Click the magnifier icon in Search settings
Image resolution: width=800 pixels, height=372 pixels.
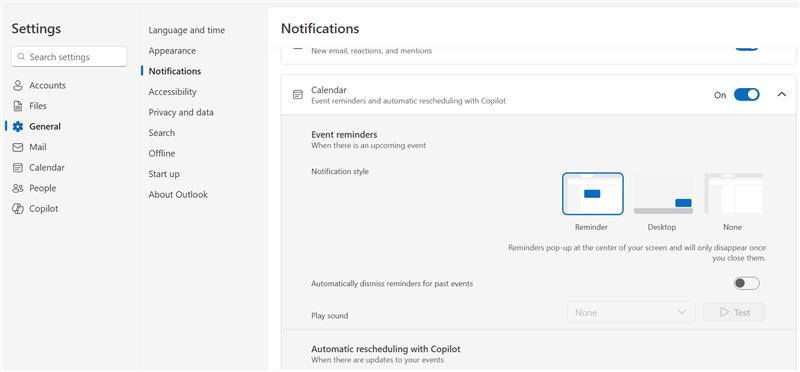pyautogui.click(x=21, y=57)
